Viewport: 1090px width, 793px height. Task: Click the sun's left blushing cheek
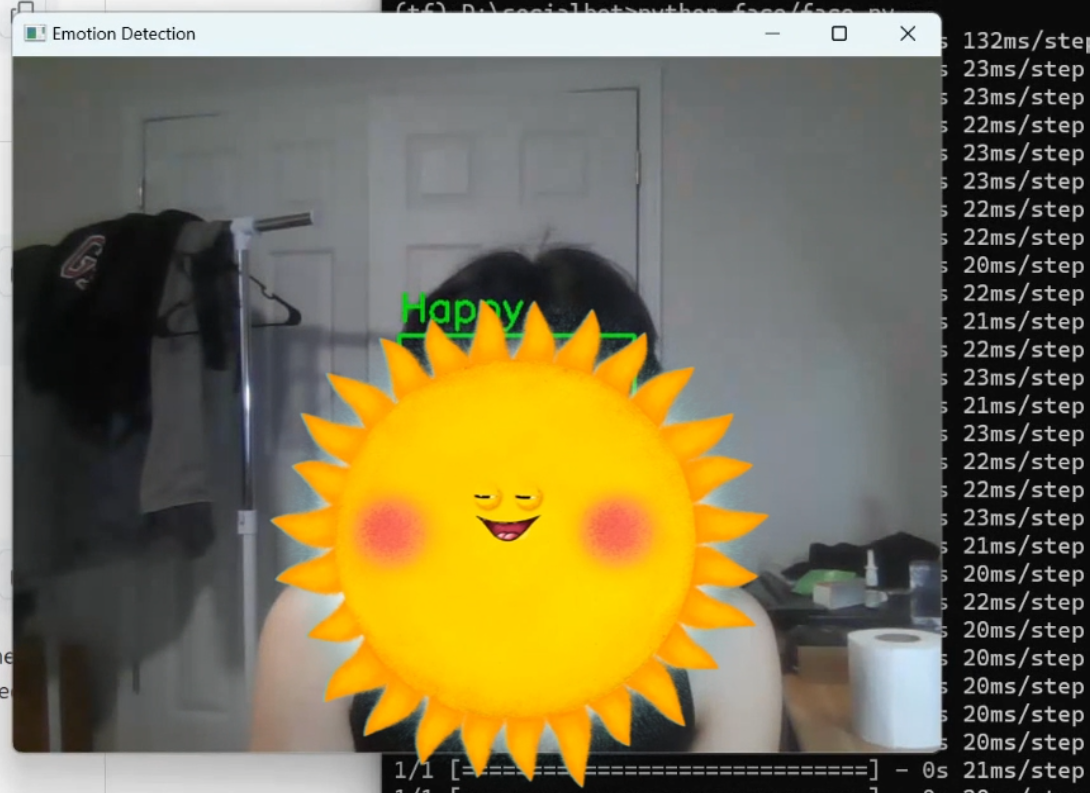(391, 529)
